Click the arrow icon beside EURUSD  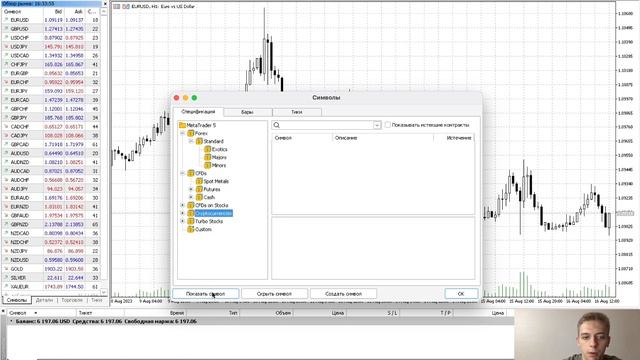tap(6, 20)
